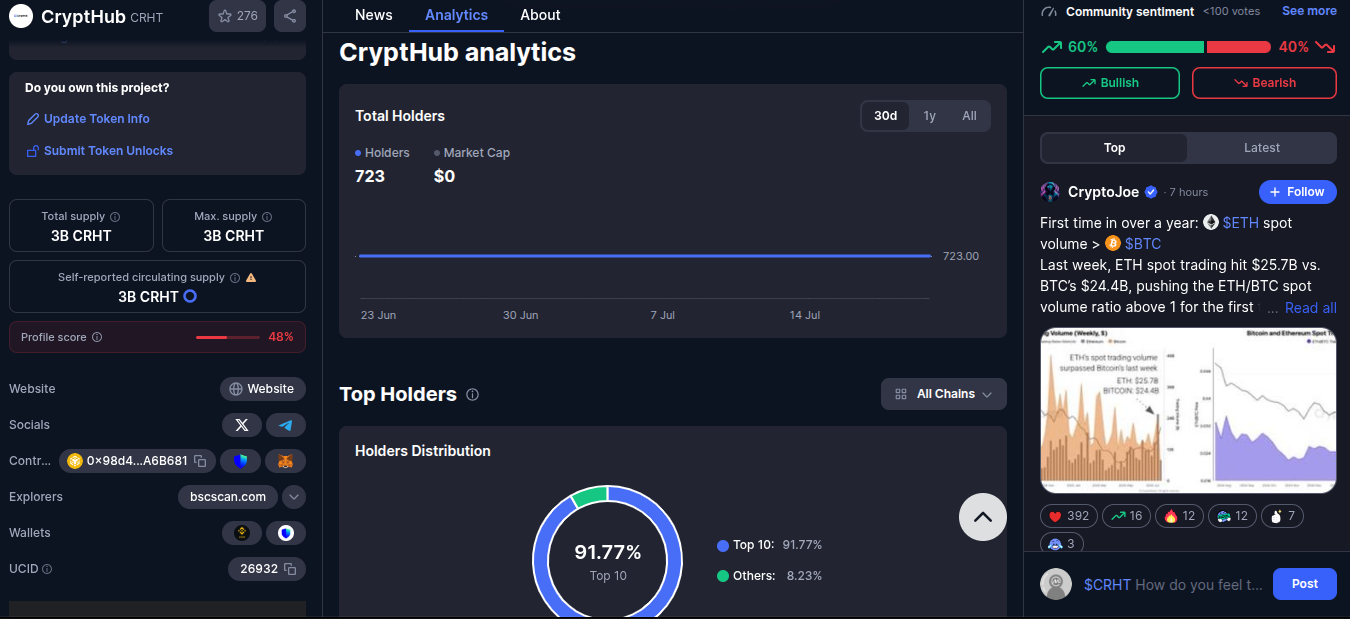The image size is (1350, 619).
Task: Click the holders distribution donut chart
Action: point(607,552)
